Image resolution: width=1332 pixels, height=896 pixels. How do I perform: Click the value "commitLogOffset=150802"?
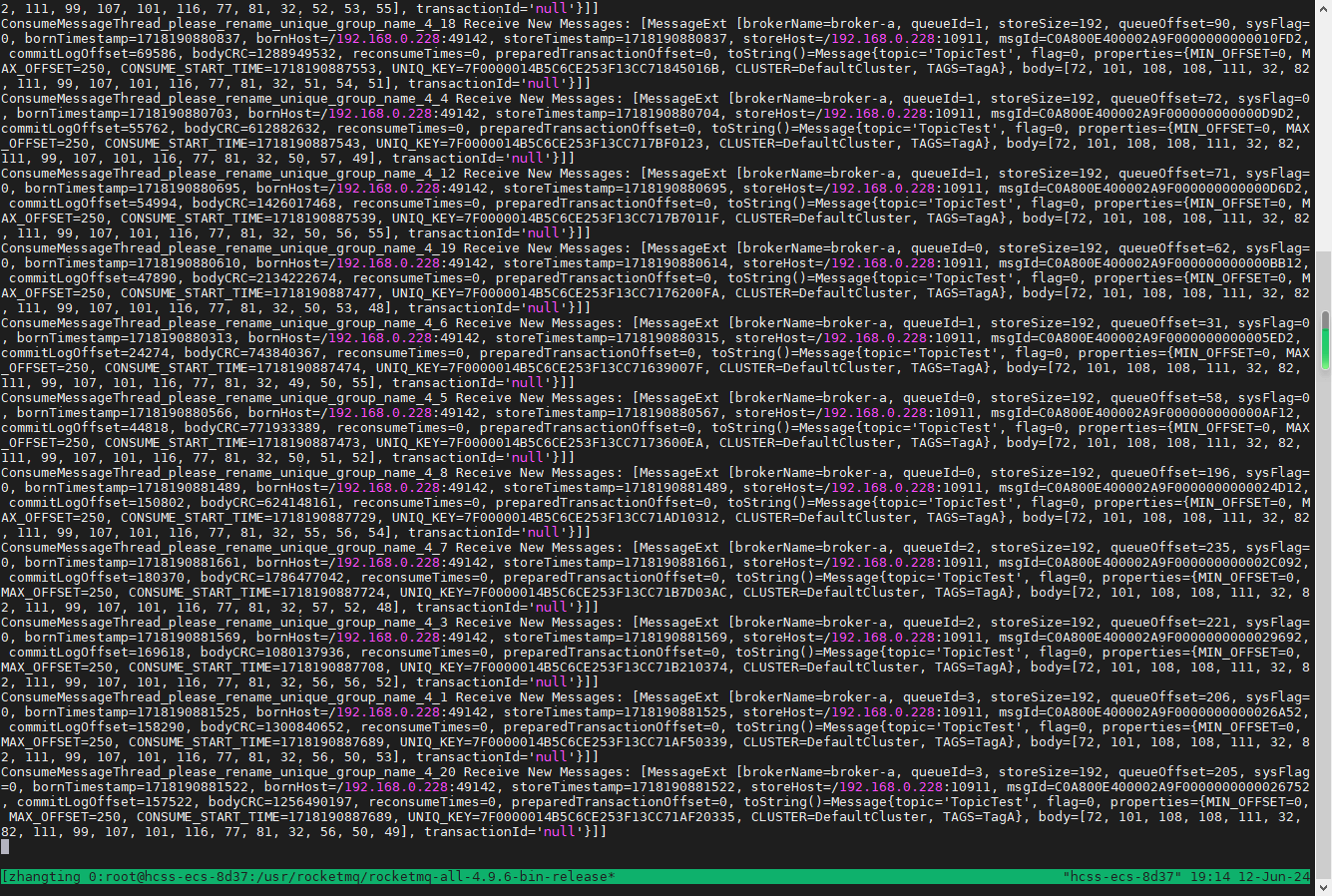(96, 503)
